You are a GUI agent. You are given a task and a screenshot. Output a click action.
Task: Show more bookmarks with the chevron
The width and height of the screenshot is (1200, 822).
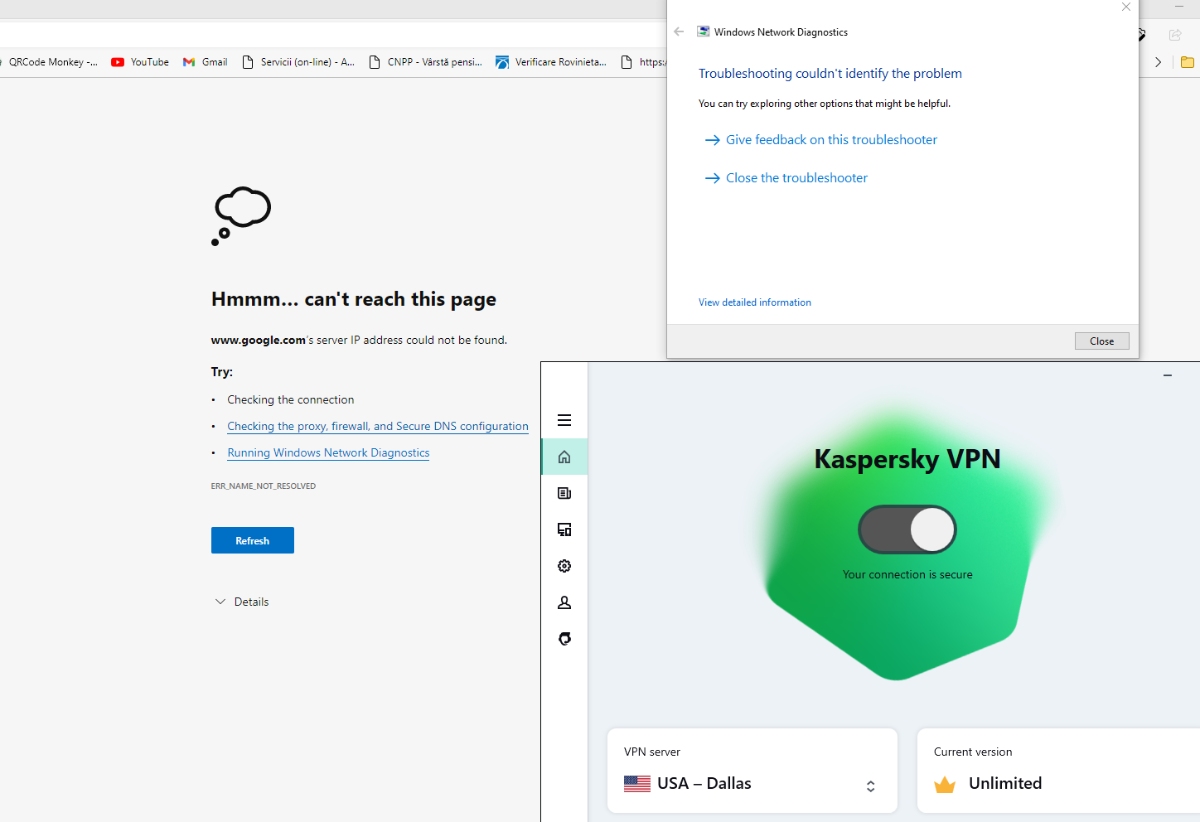tap(1158, 62)
